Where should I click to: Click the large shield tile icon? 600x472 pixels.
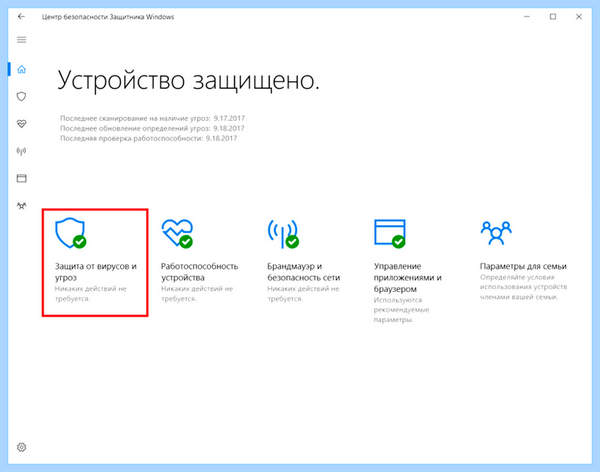(x=70, y=233)
